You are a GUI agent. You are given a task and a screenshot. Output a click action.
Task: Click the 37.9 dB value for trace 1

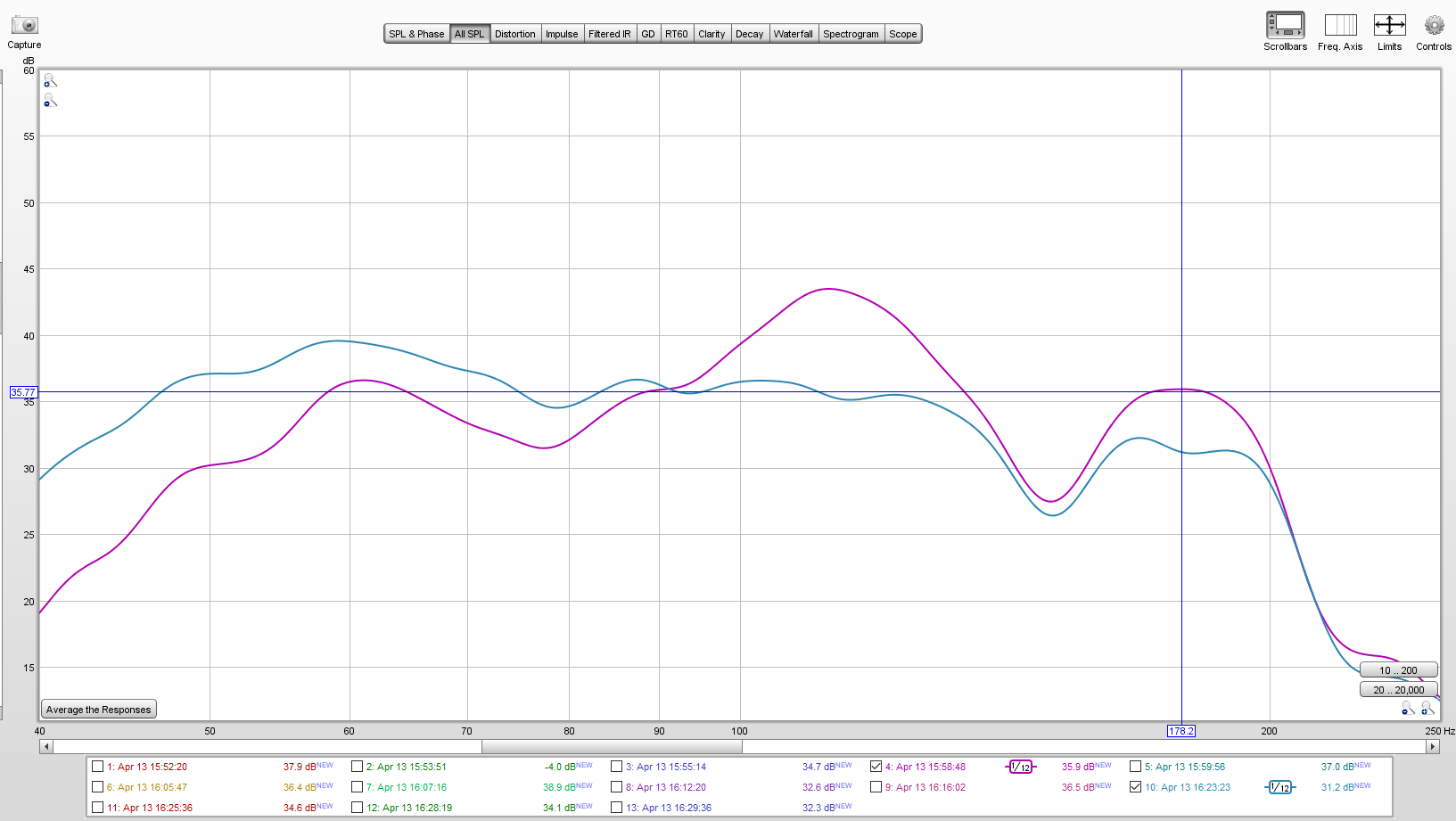[x=300, y=767]
